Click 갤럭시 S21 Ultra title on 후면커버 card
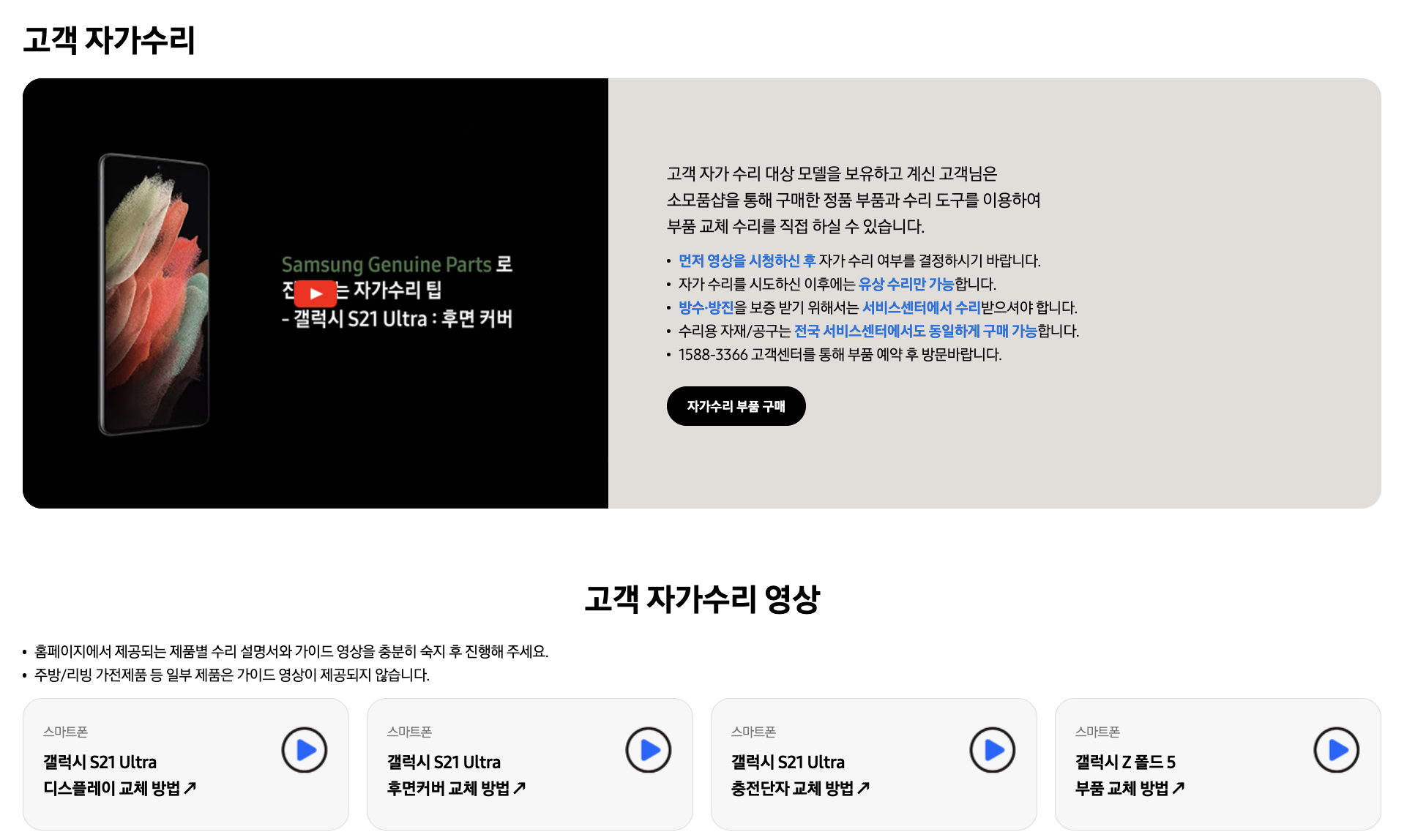The image size is (1426, 840). 444,762
